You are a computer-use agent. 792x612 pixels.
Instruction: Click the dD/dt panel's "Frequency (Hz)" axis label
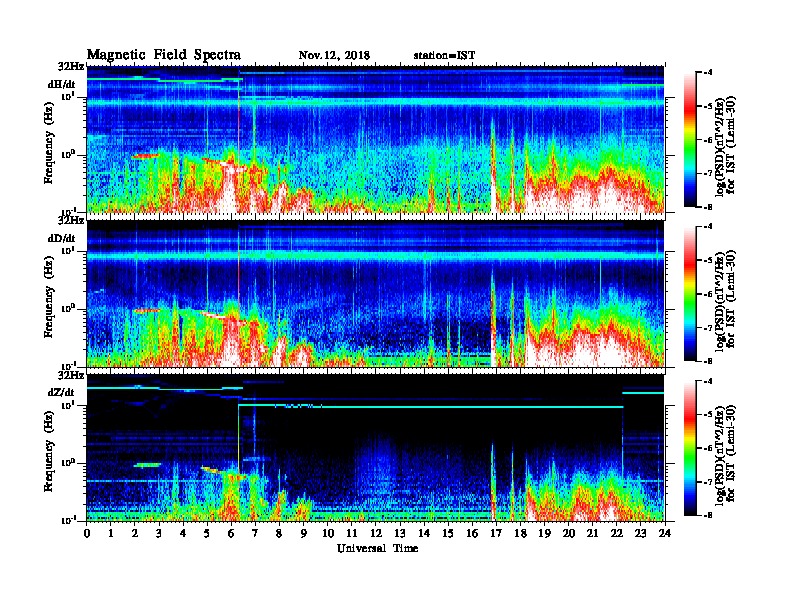point(48,297)
